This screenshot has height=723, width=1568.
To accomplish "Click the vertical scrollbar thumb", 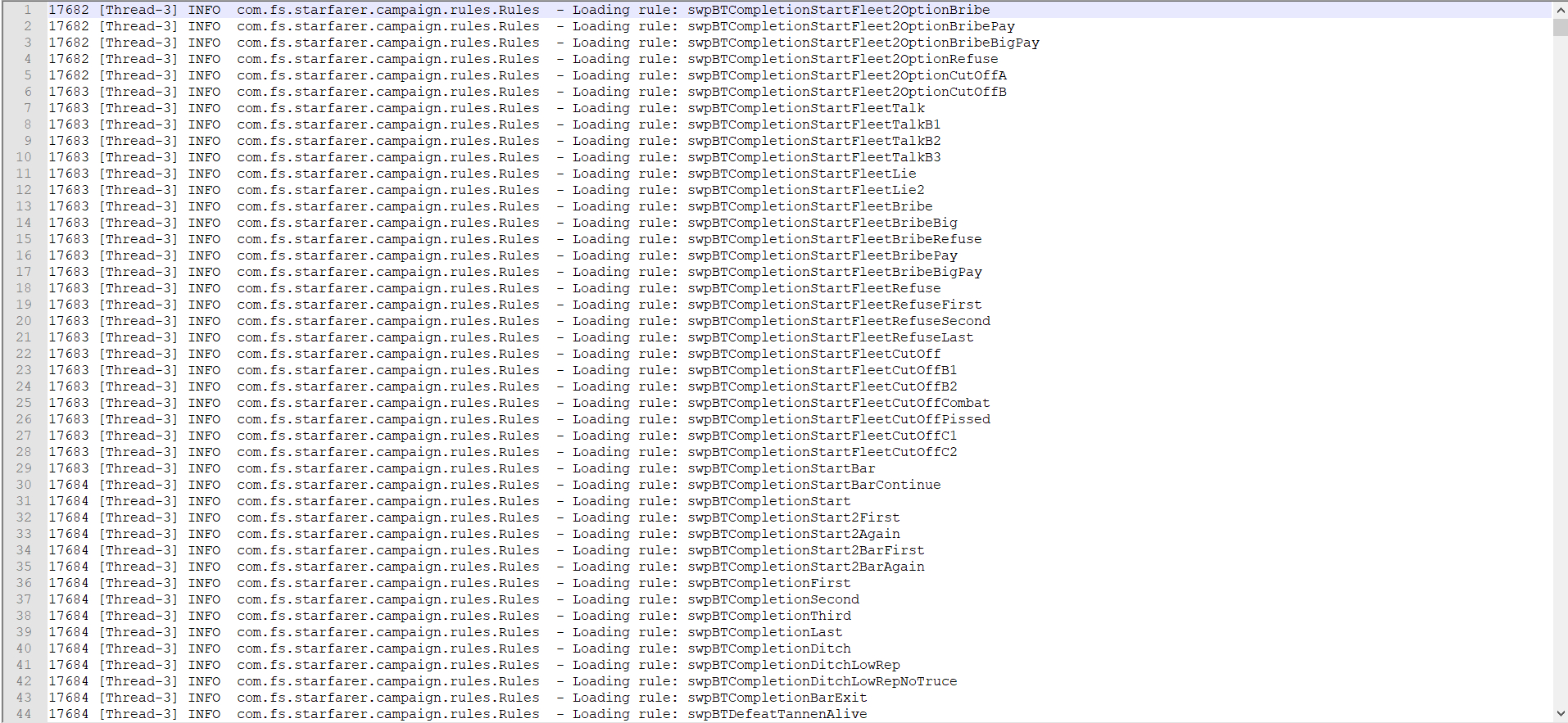I will (1560, 27).
